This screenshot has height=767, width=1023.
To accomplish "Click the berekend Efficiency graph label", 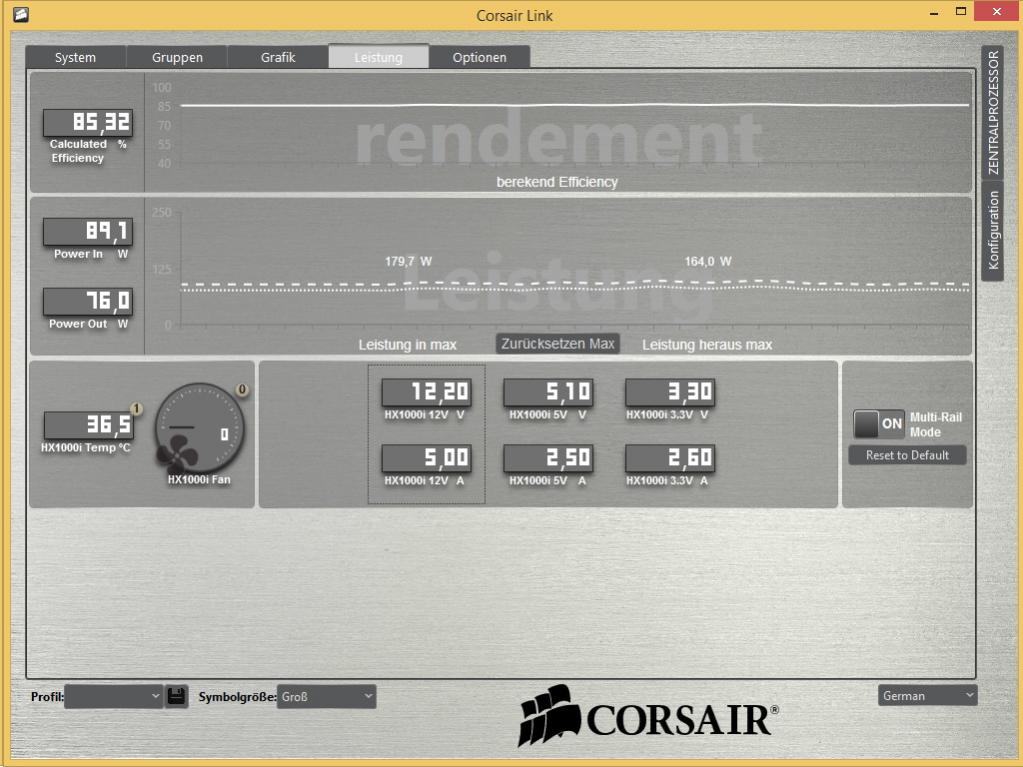I will pyautogui.click(x=557, y=182).
